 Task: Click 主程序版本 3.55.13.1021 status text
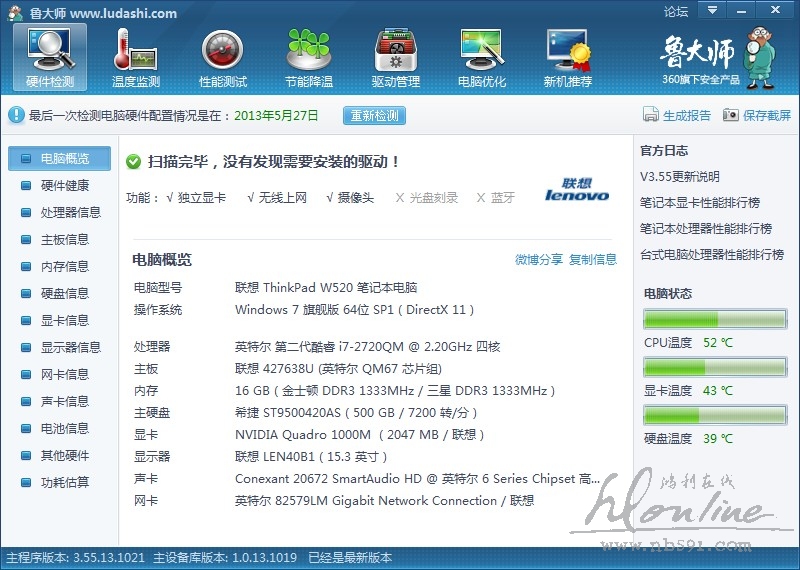(76, 558)
